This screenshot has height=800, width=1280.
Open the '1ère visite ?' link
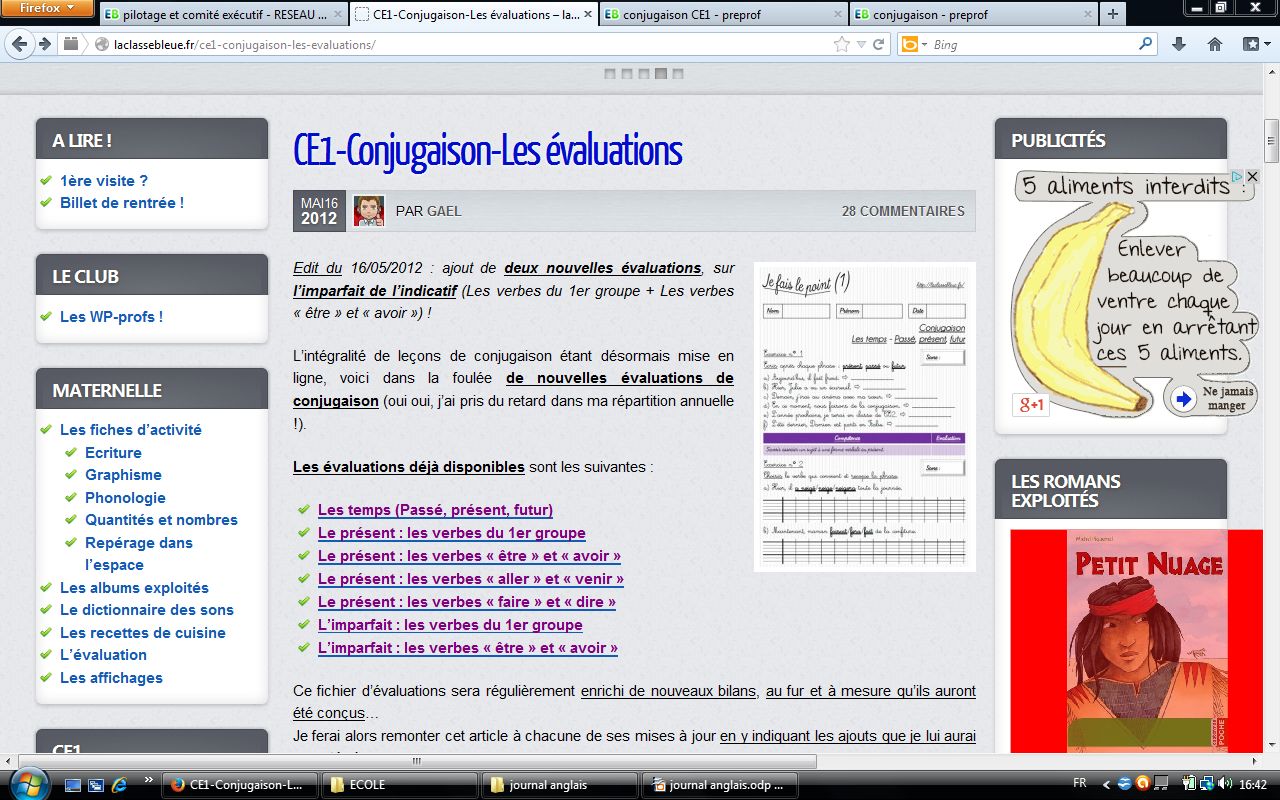click(x=104, y=181)
